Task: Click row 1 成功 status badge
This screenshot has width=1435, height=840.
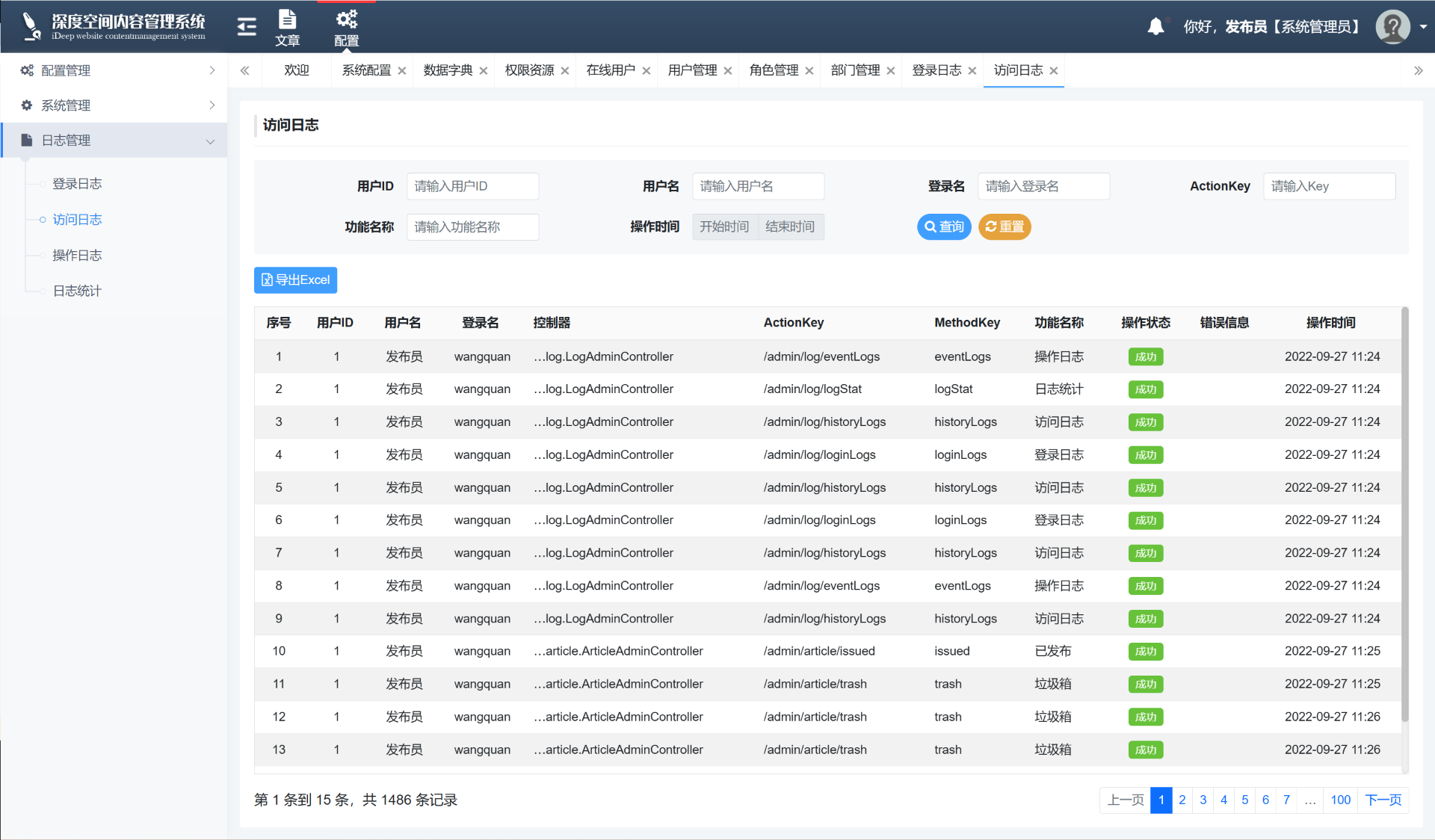Action: pyautogui.click(x=1145, y=357)
